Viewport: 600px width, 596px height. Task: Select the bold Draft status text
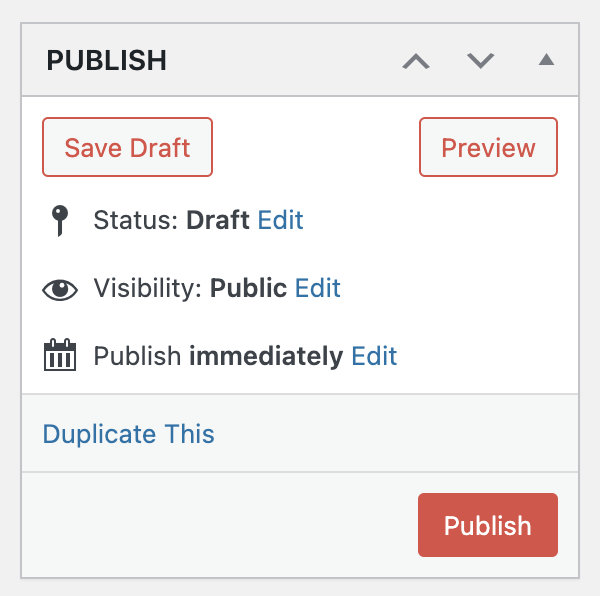coord(218,220)
